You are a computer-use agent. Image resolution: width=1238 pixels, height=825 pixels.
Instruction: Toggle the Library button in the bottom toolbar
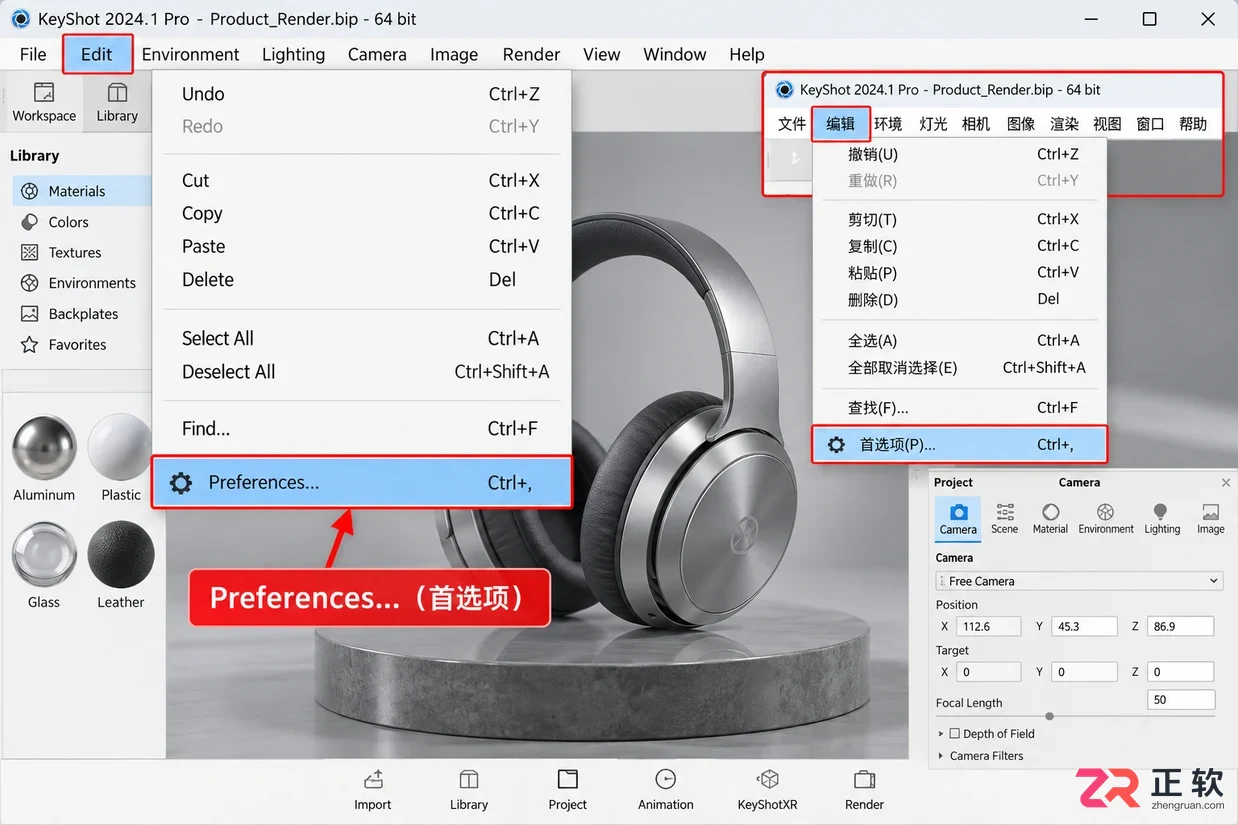469,790
